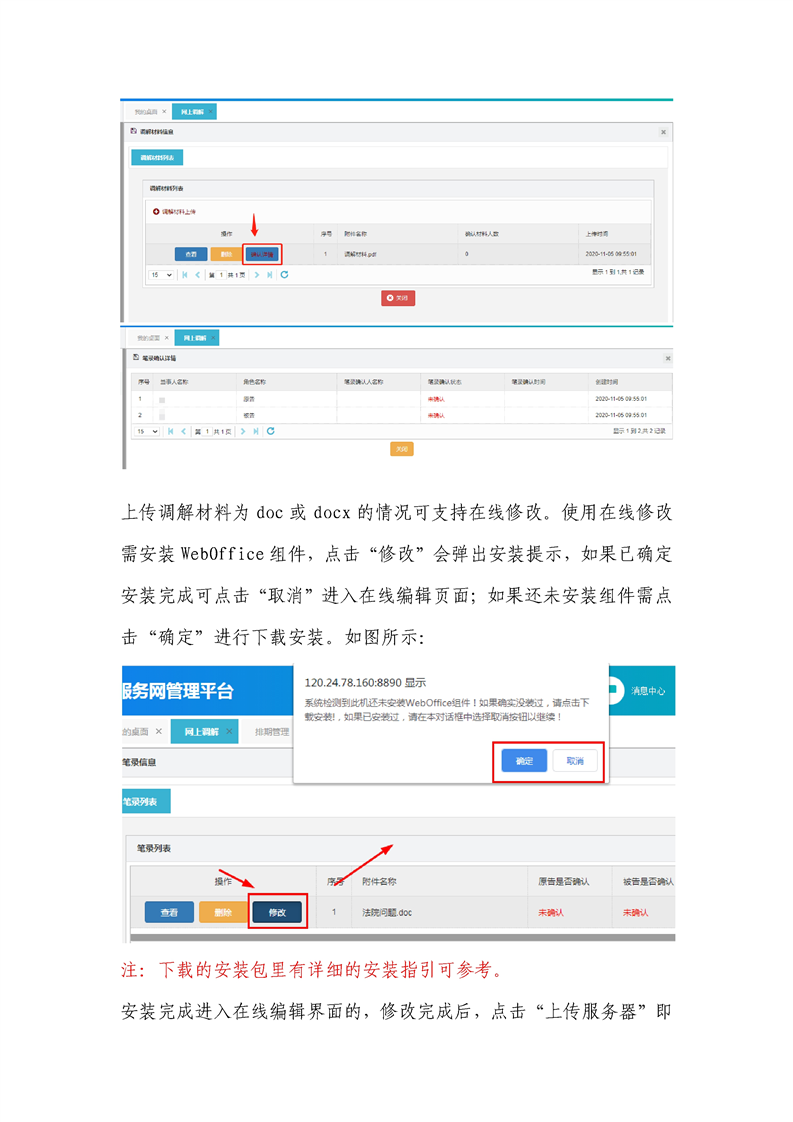Go to next page in 笔录确认详情 pager
The height and width of the screenshot is (1122, 793).
[243, 431]
